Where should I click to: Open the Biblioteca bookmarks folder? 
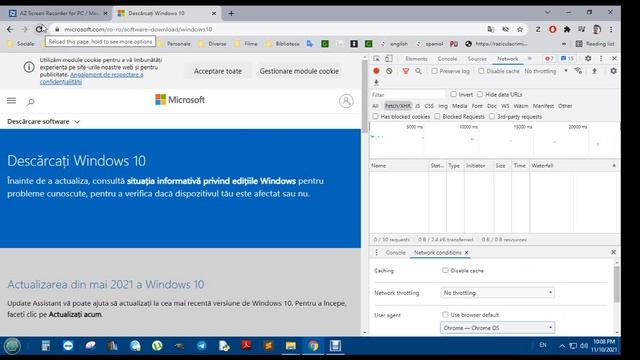click(x=282, y=44)
